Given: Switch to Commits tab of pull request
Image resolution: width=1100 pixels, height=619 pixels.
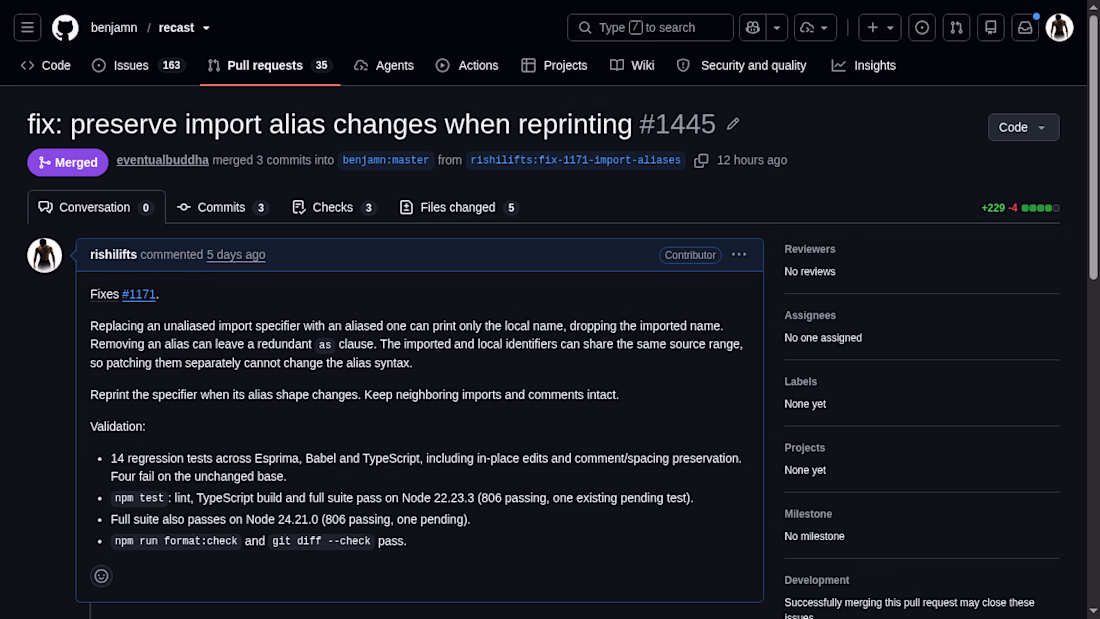Looking at the screenshot, I should [x=222, y=208].
